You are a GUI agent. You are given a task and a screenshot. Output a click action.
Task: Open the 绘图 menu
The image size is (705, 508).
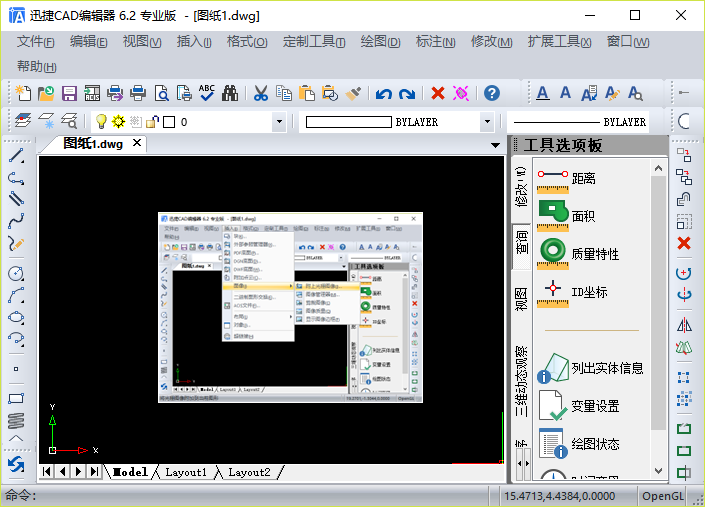tap(380, 42)
